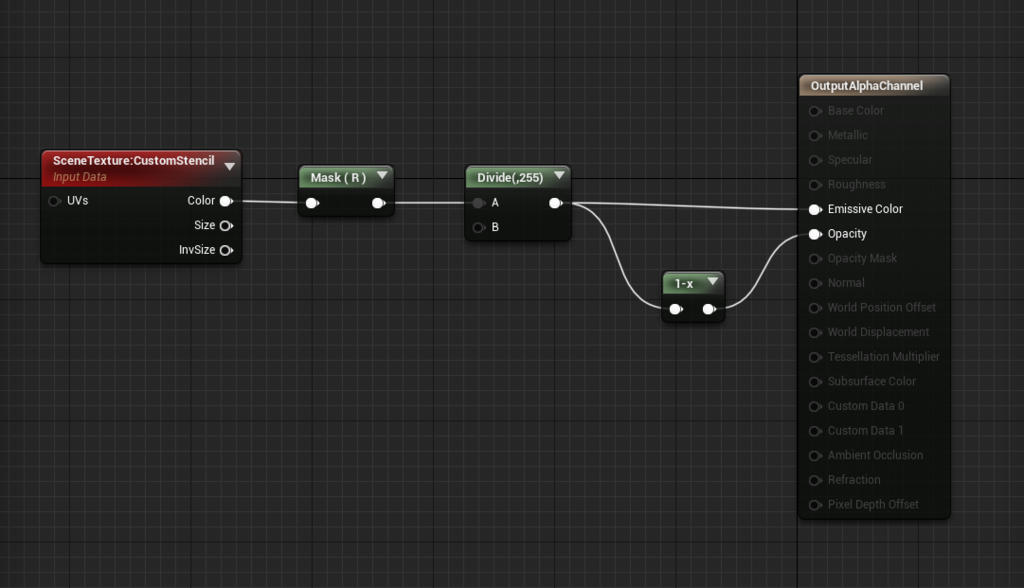Click the Metallic input pin
Viewport: 1024px width, 588px height.
coord(815,136)
